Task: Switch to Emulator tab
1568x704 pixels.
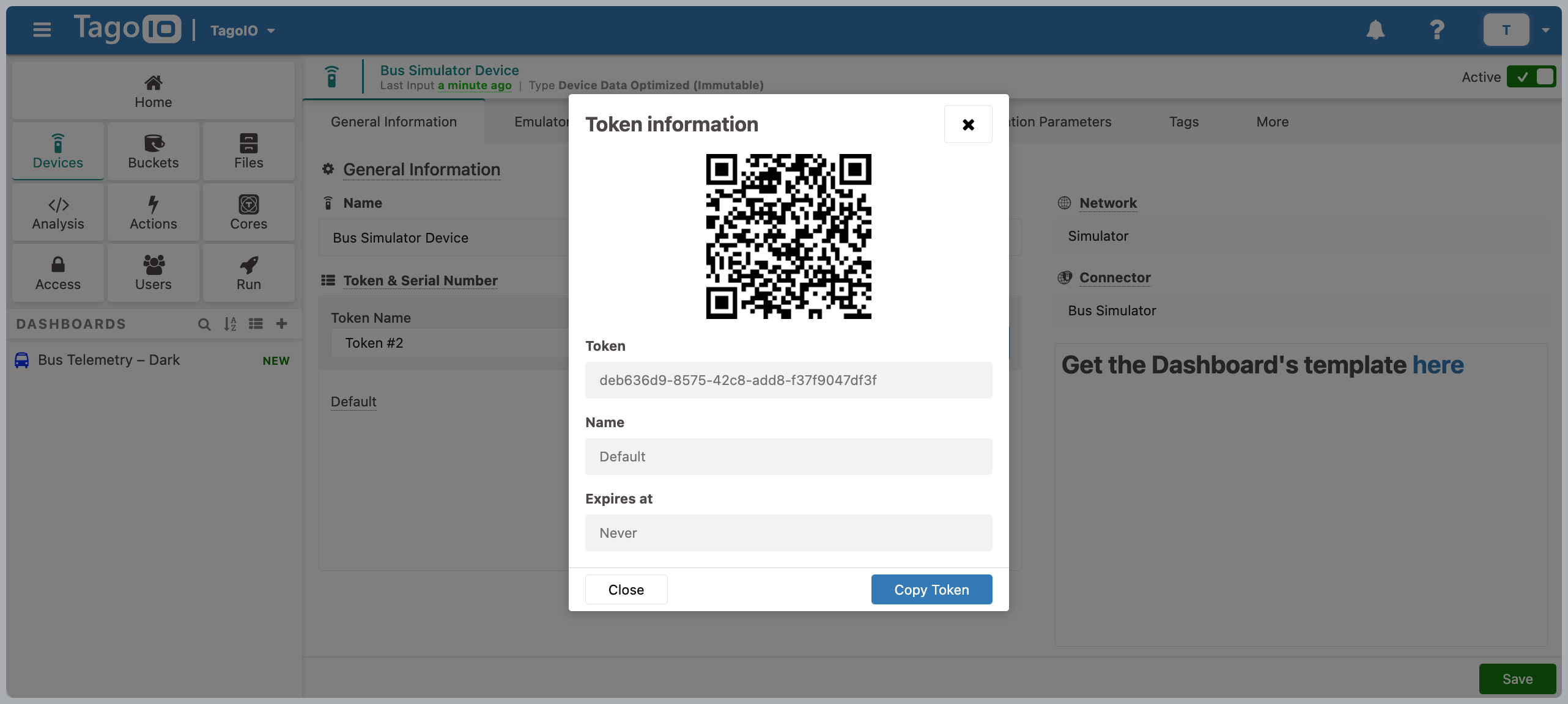Action: coord(542,122)
